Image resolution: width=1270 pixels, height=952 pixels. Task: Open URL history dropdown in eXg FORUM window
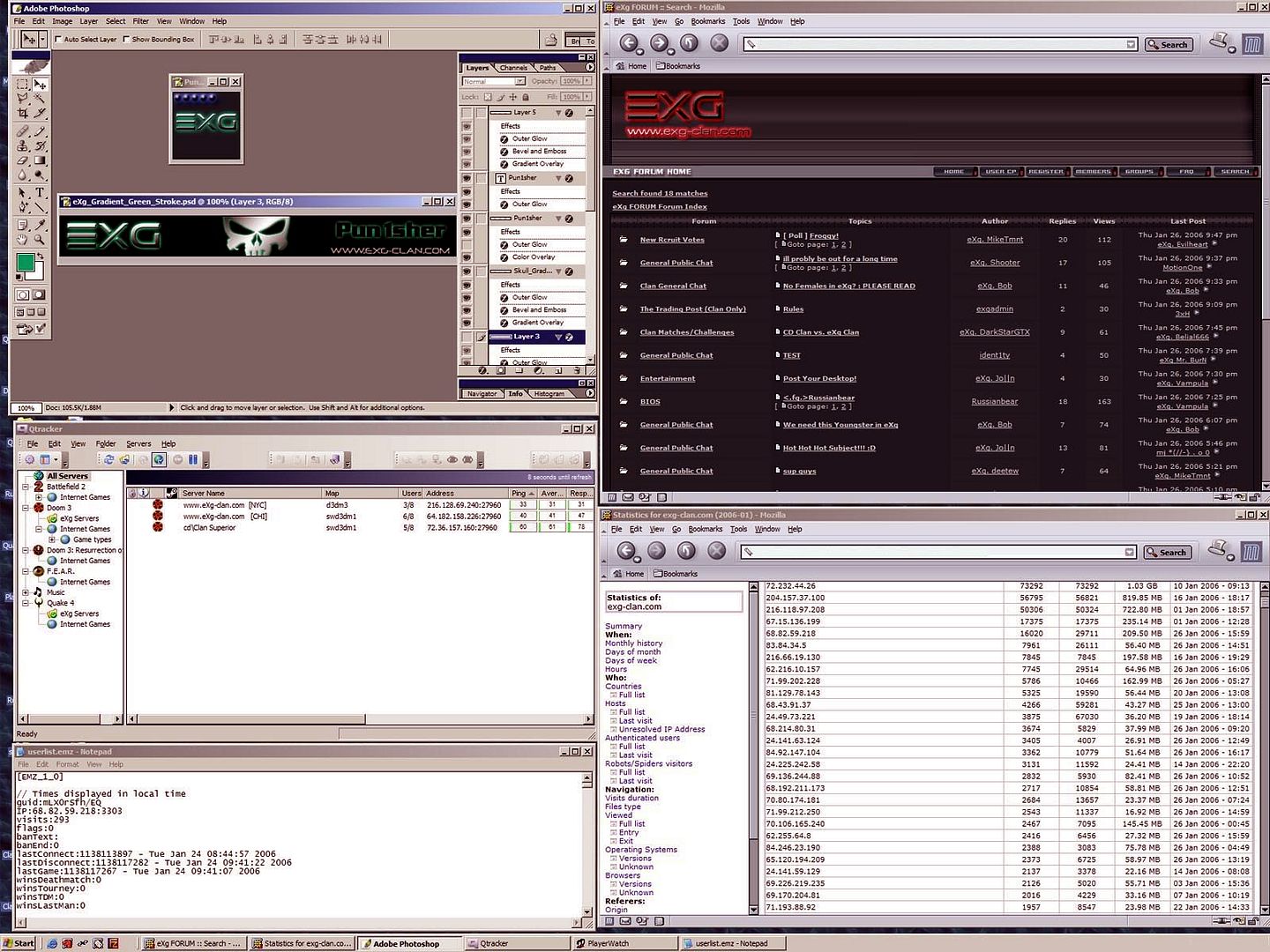(1131, 44)
